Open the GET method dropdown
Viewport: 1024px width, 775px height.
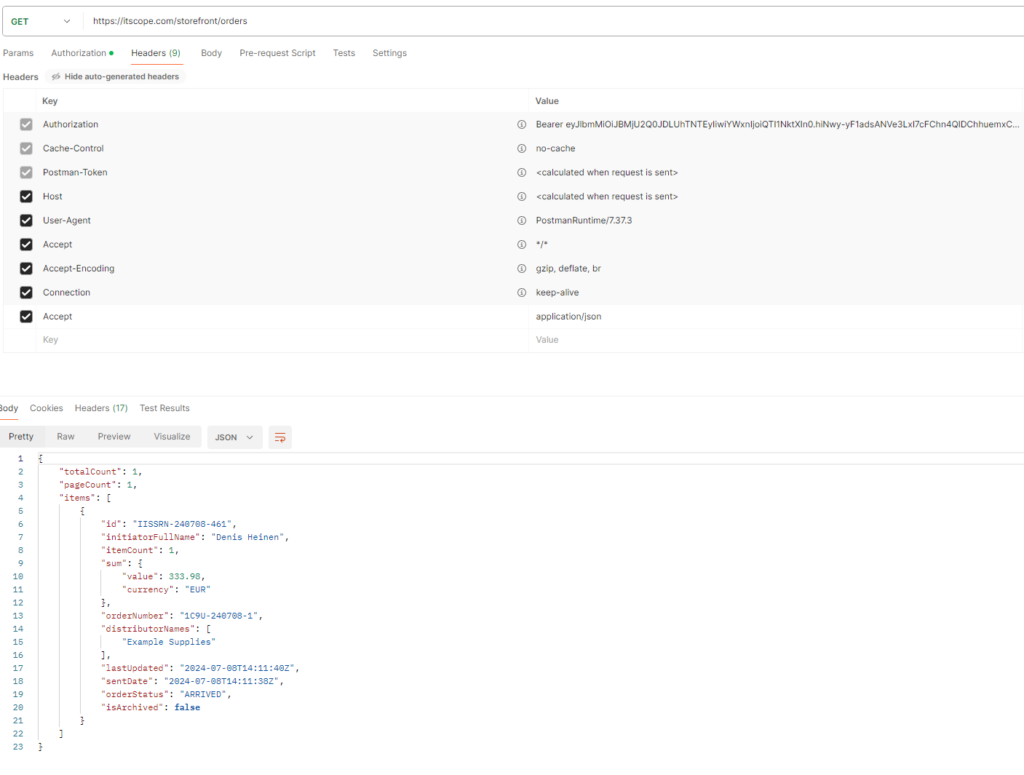click(42, 21)
